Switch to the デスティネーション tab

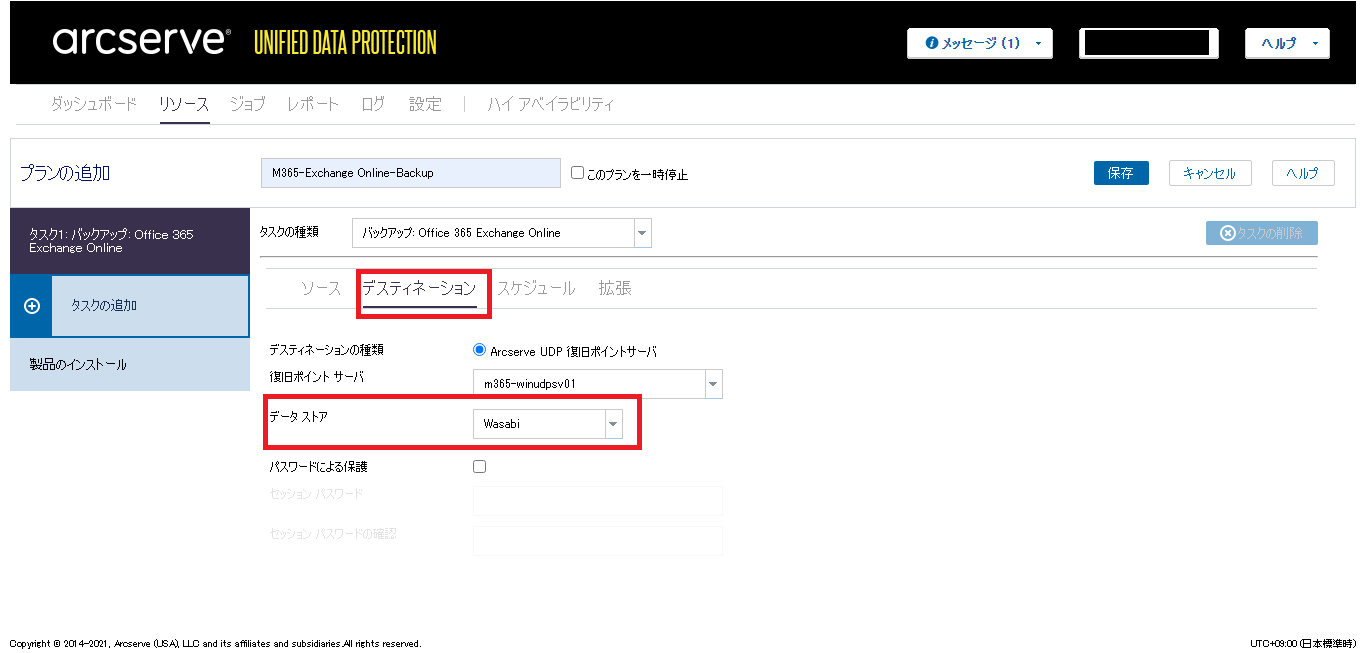click(x=419, y=288)
